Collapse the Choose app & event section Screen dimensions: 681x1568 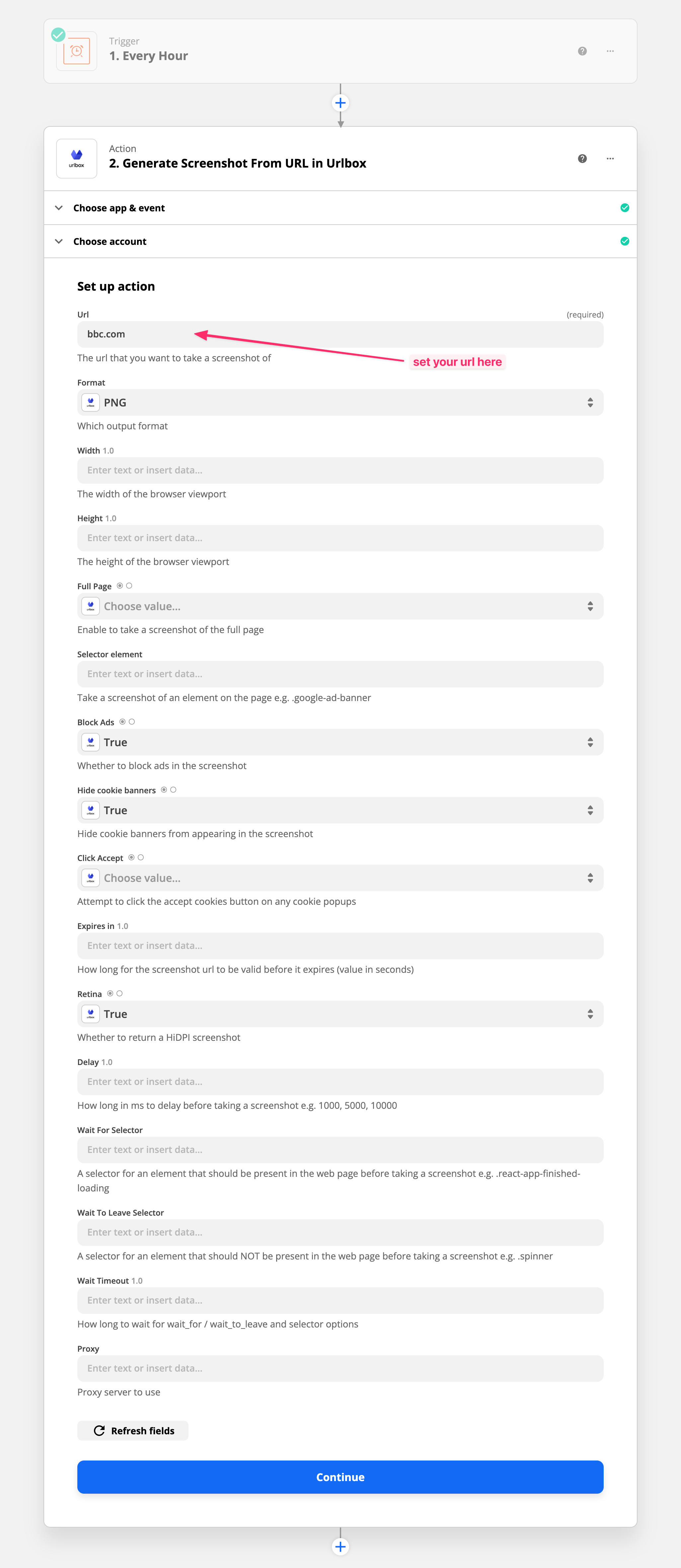coord(59,208)
